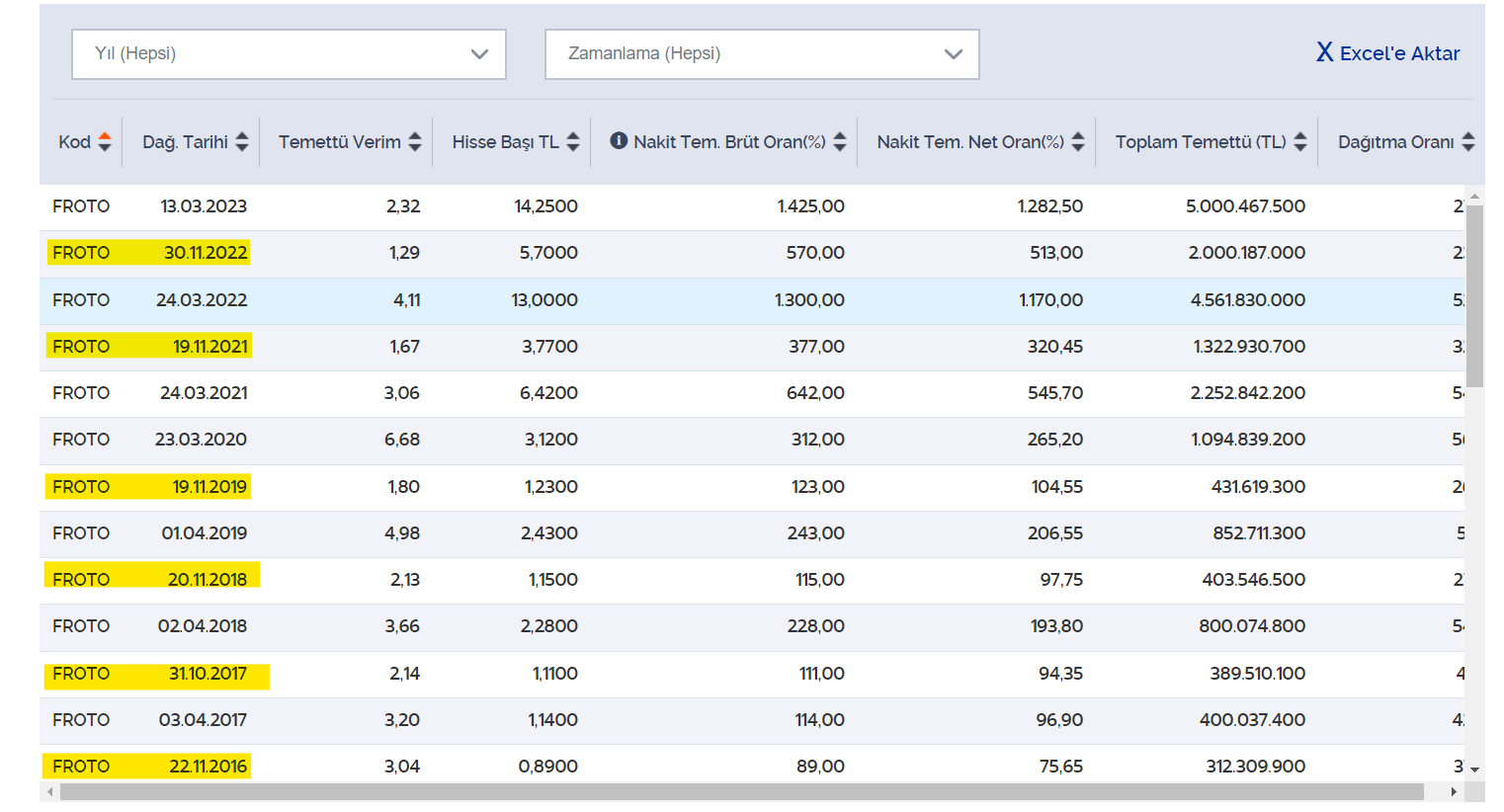Screen dimensions: 1504x812
Task: Open the Yıl (Hepsi) dropdown
Action: [289, 53]
